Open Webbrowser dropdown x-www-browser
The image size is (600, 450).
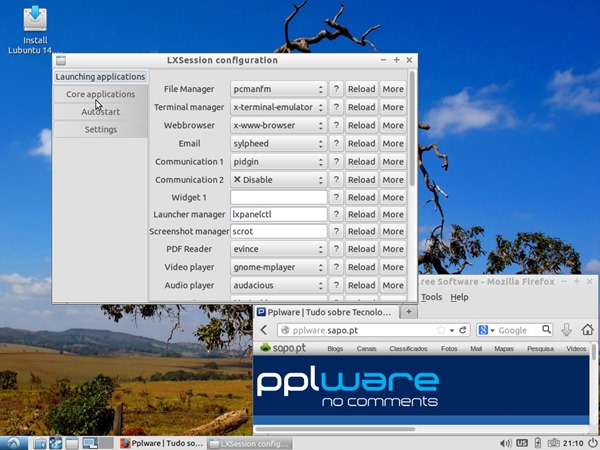279,125
